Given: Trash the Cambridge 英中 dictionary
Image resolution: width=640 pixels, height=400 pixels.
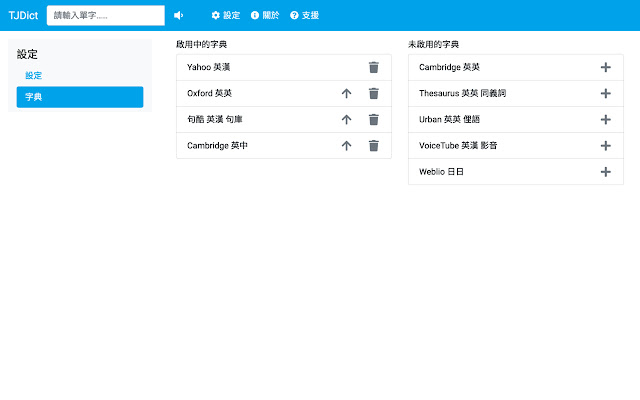Looking at the screenshot, I should pos(373,145).
